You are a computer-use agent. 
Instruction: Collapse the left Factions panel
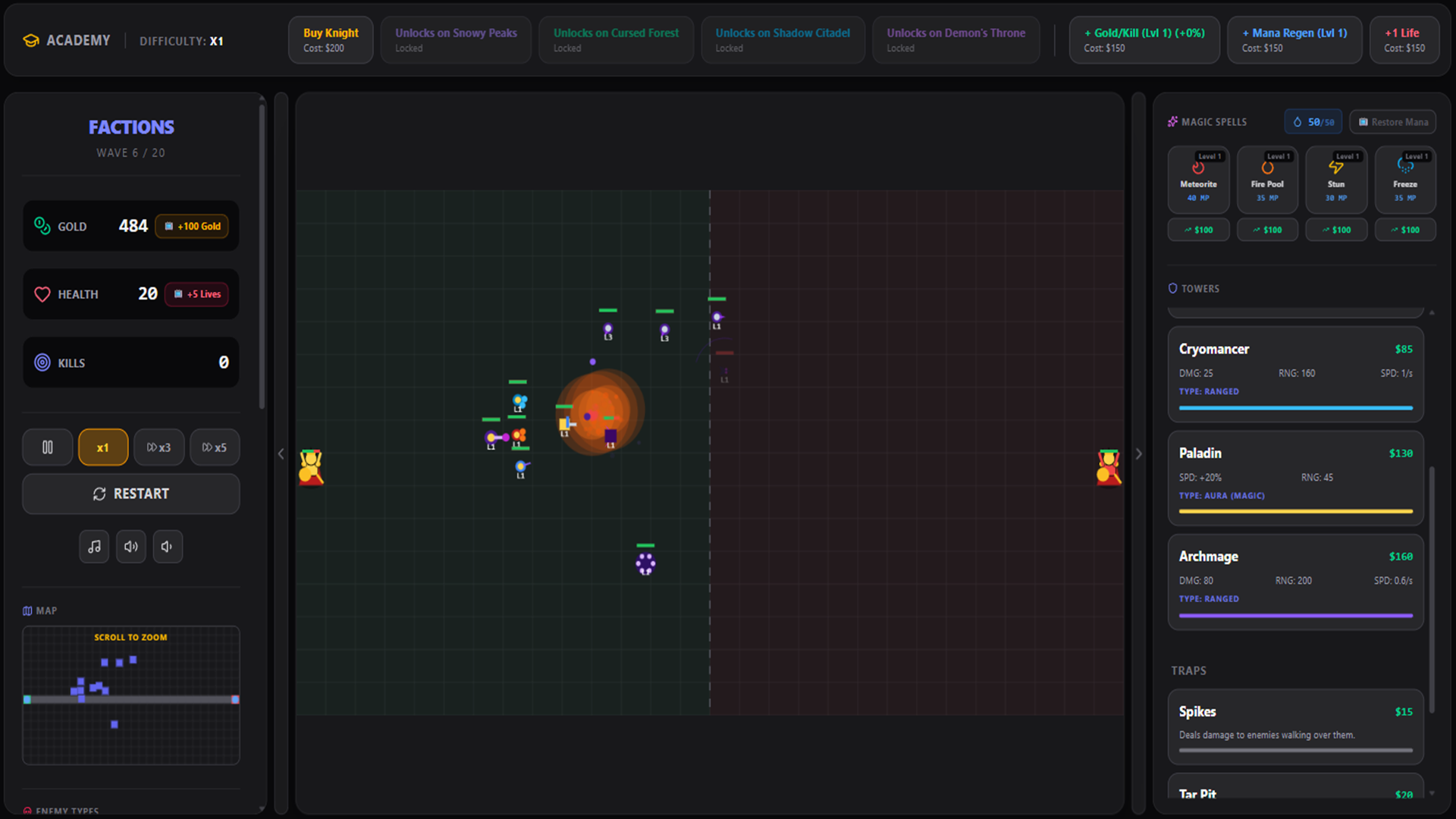point(281,453)
